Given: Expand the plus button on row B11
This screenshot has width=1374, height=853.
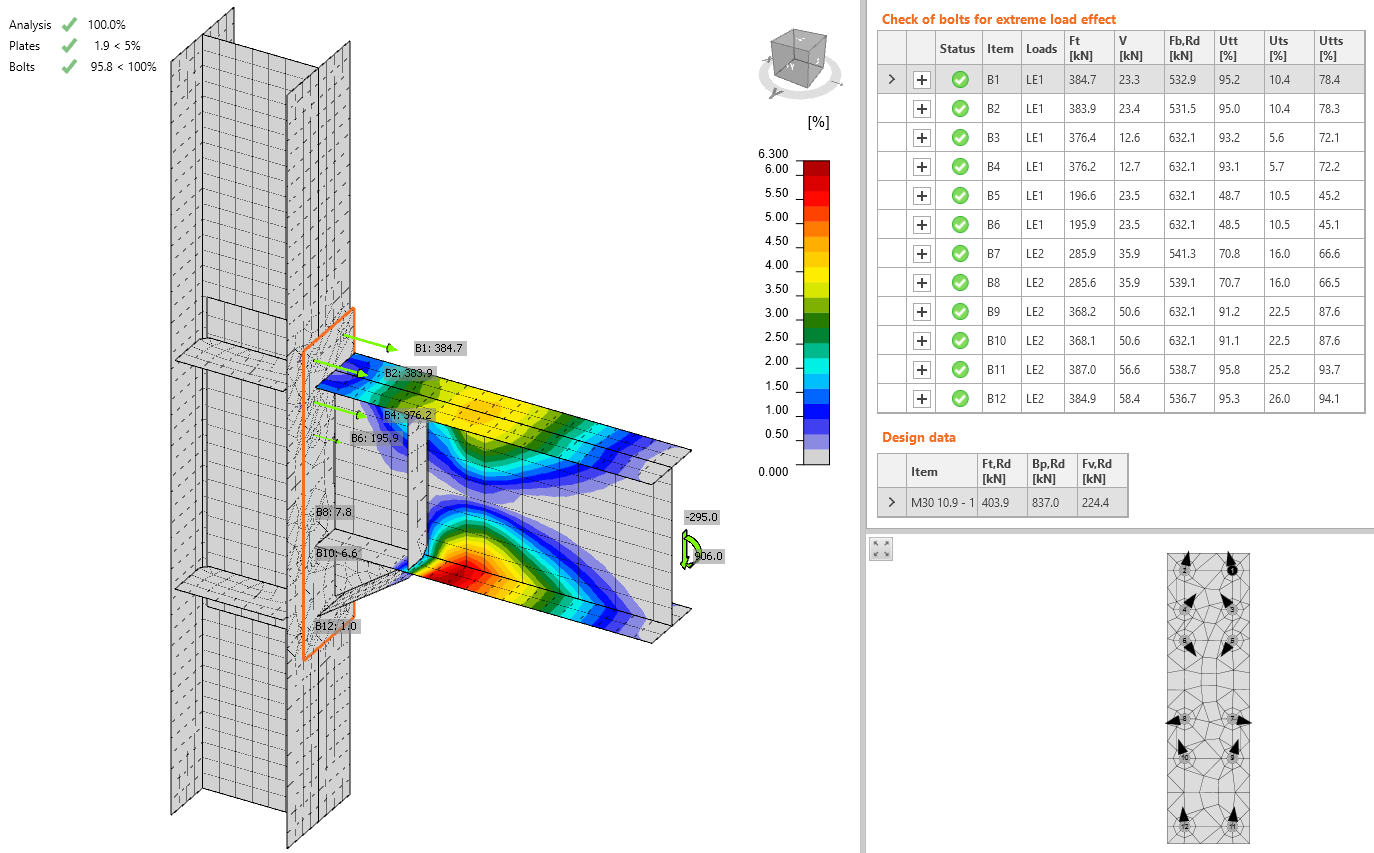Looking at the screenshot, I should (x=921, y=369).
